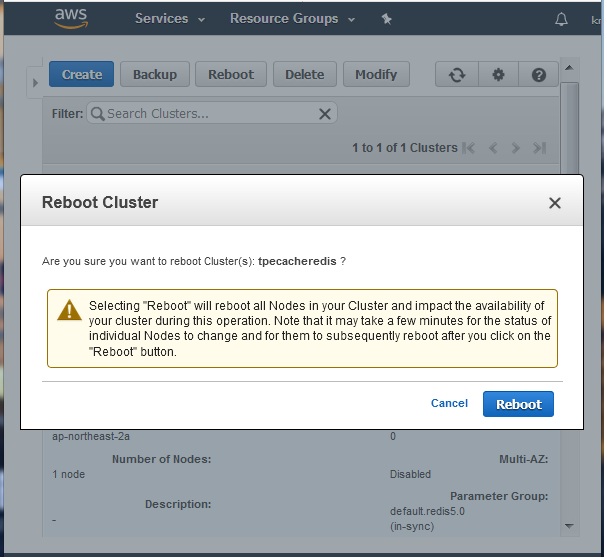Open the settings gear icon
The height and width of the screenshot is (560, 607).
[x=498, y=74]
